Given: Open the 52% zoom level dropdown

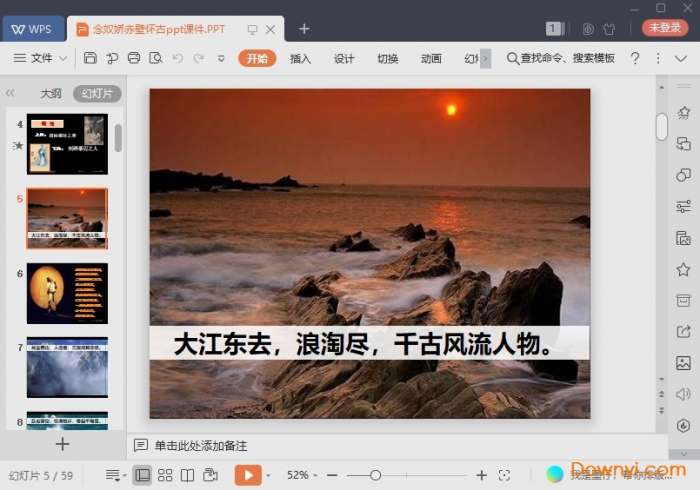Looking at the screenshot, I should point(301,475).
